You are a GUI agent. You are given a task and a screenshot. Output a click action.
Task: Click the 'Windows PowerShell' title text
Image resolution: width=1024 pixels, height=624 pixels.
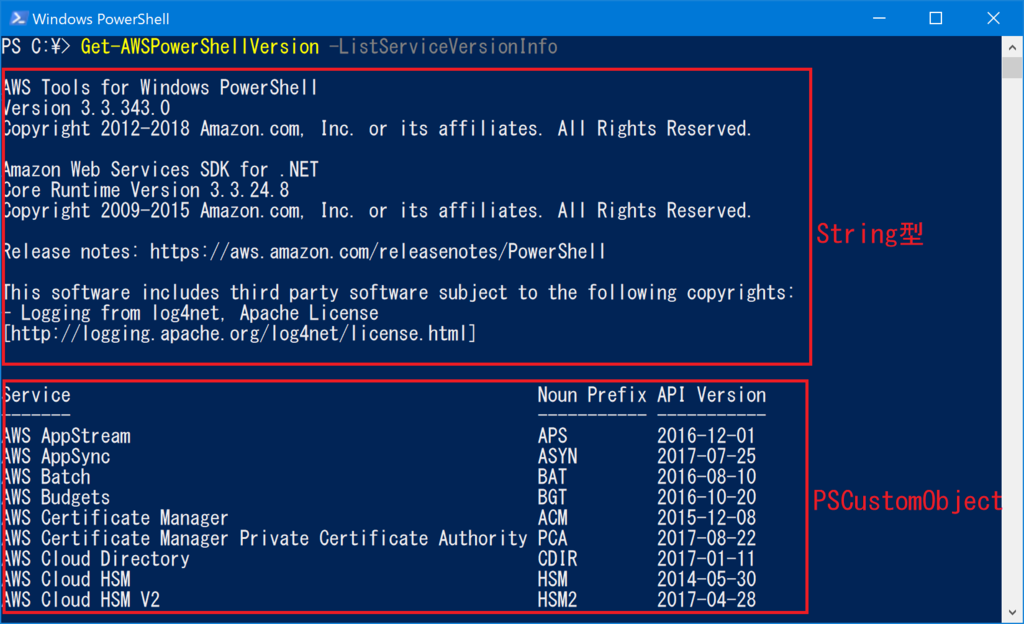[x=101, y=19]
